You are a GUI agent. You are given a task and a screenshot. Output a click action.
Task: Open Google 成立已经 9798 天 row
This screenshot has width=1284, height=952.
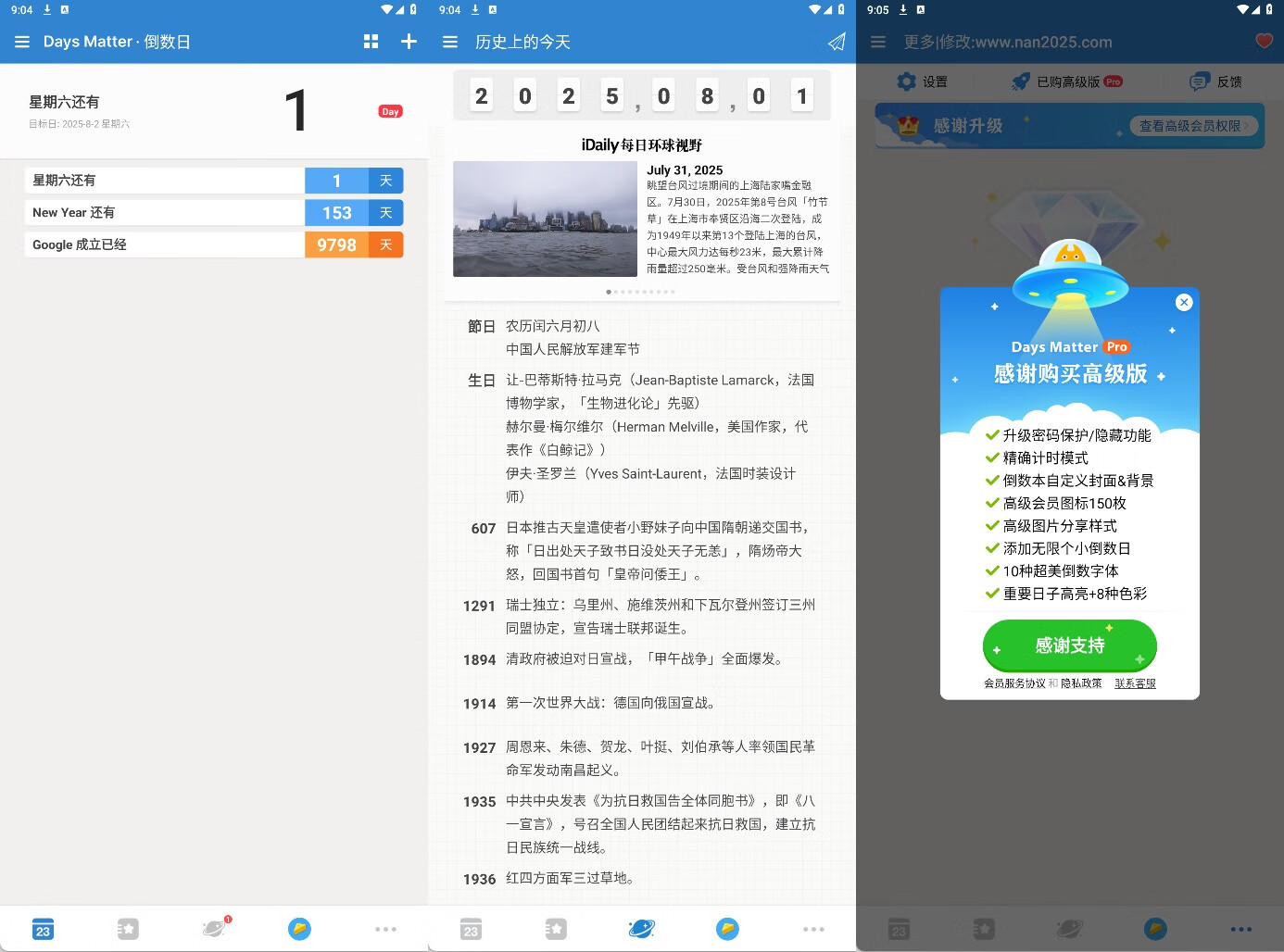(214, 244)
